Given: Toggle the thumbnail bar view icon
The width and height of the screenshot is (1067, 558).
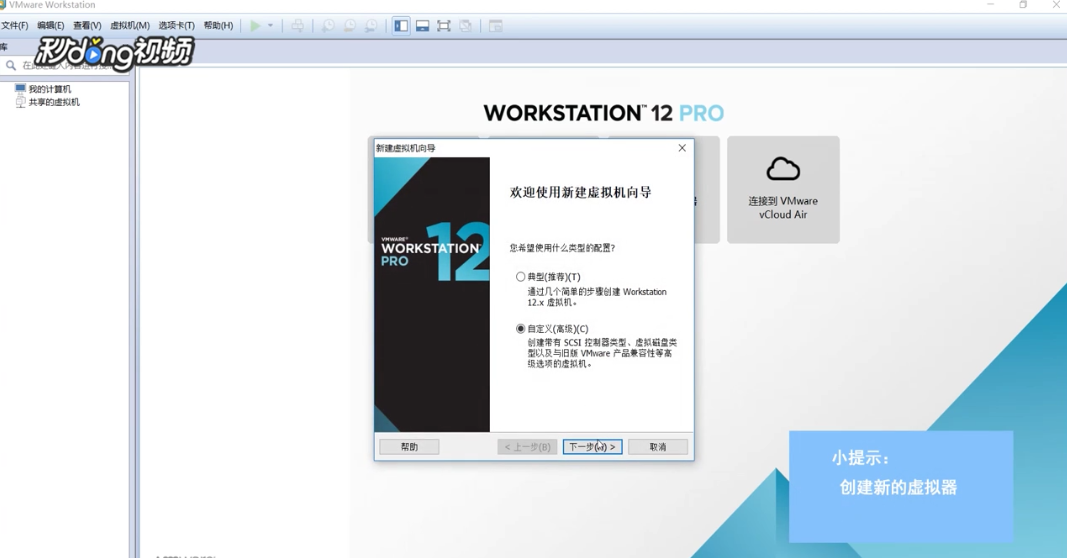Looking at the screenshot, I should [423, 26].
